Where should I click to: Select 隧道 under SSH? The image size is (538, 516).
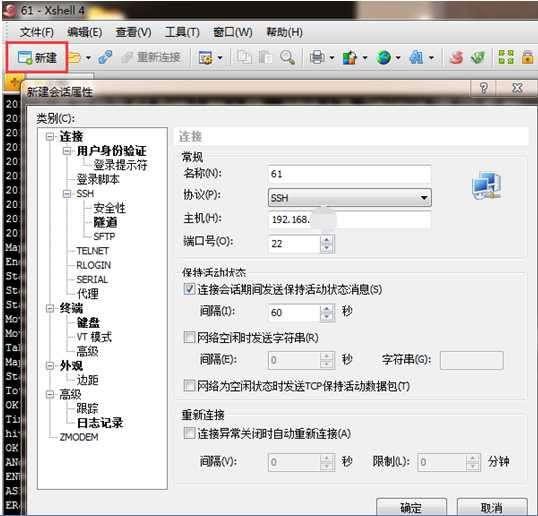[105, 222]
